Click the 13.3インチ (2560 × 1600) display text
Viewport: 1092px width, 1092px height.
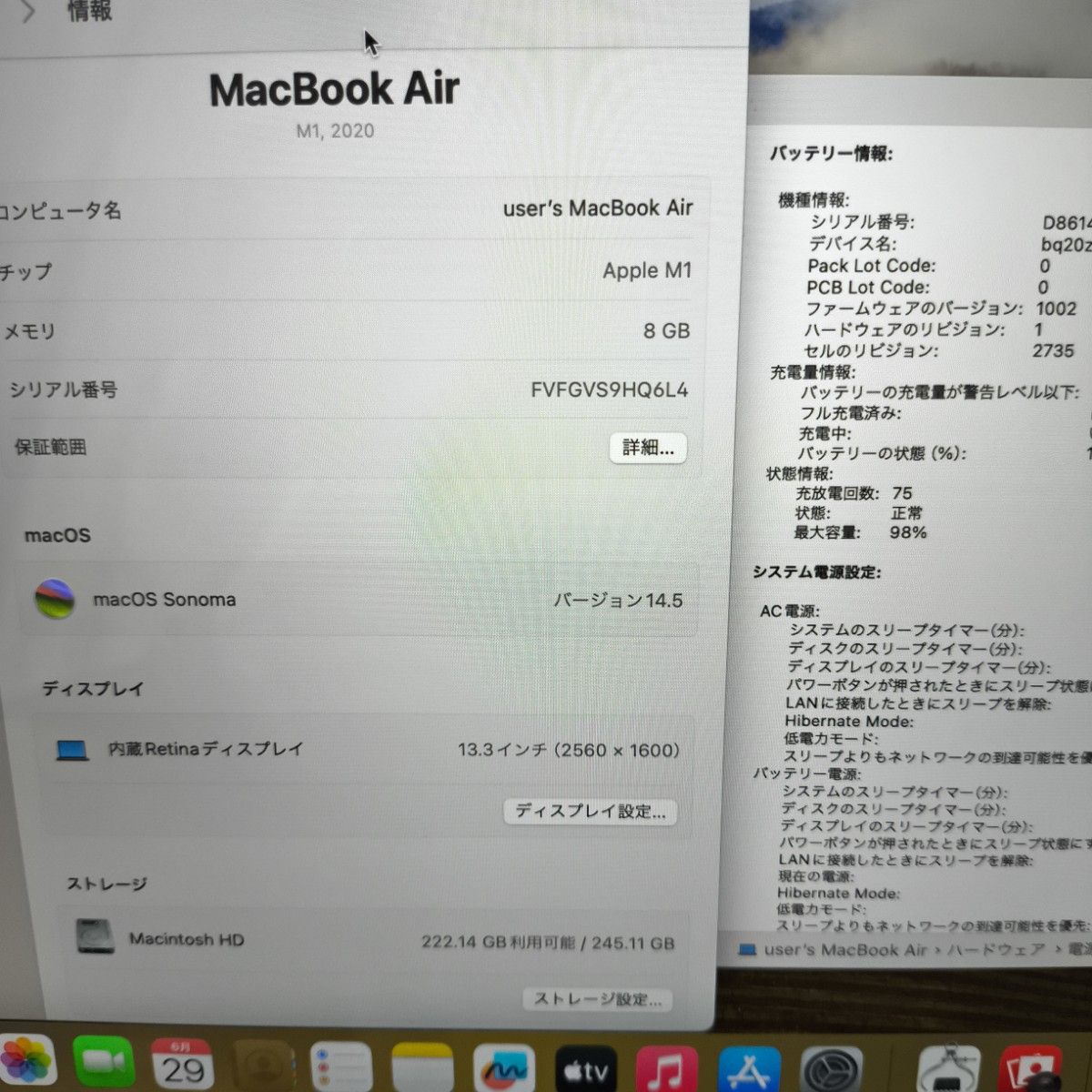(x=569, y=751)
